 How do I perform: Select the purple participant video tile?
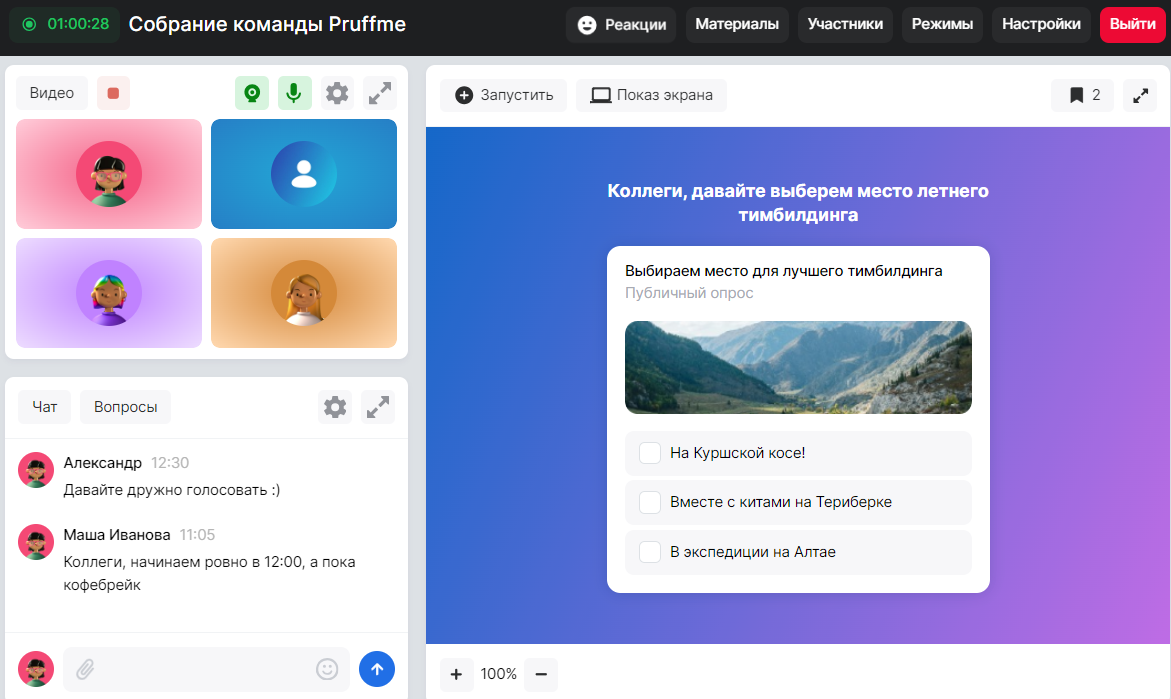click(109, 293)
